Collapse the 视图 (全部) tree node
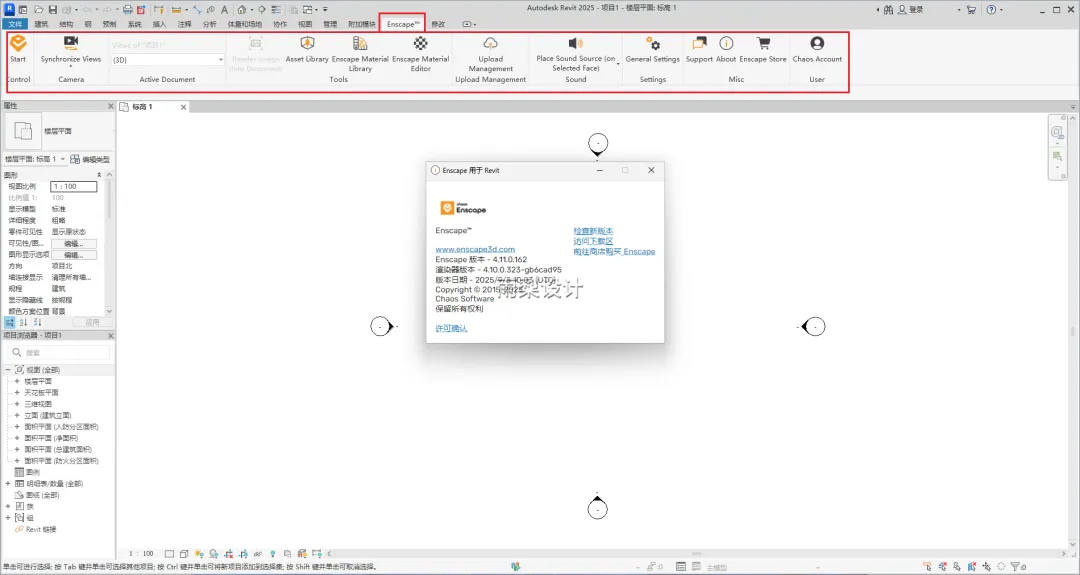Image resolution: width=1080 pixels, height=575 pixels. 8,370
